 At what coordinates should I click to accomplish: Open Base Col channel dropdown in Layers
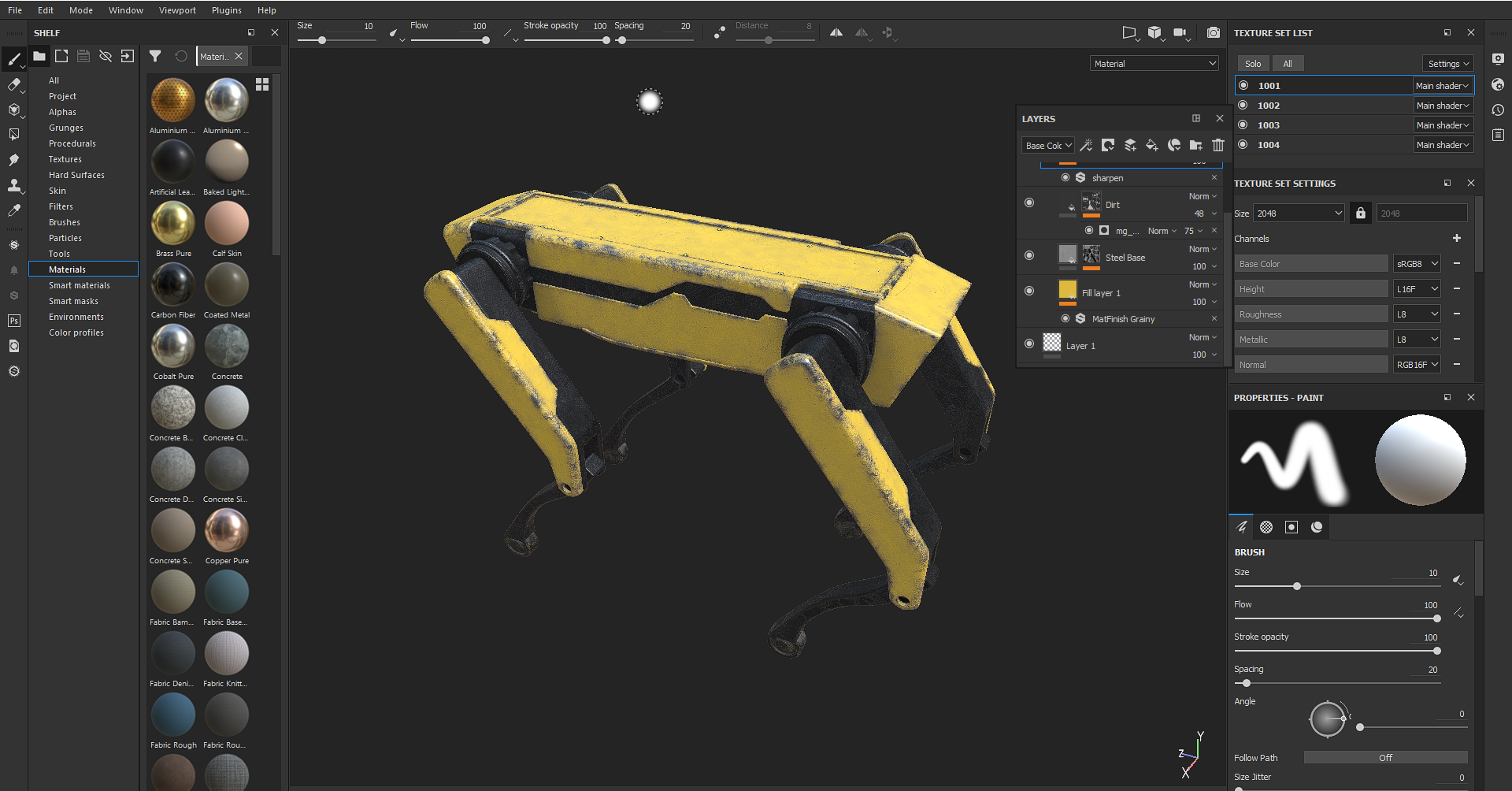click(x=1048, y=145)
